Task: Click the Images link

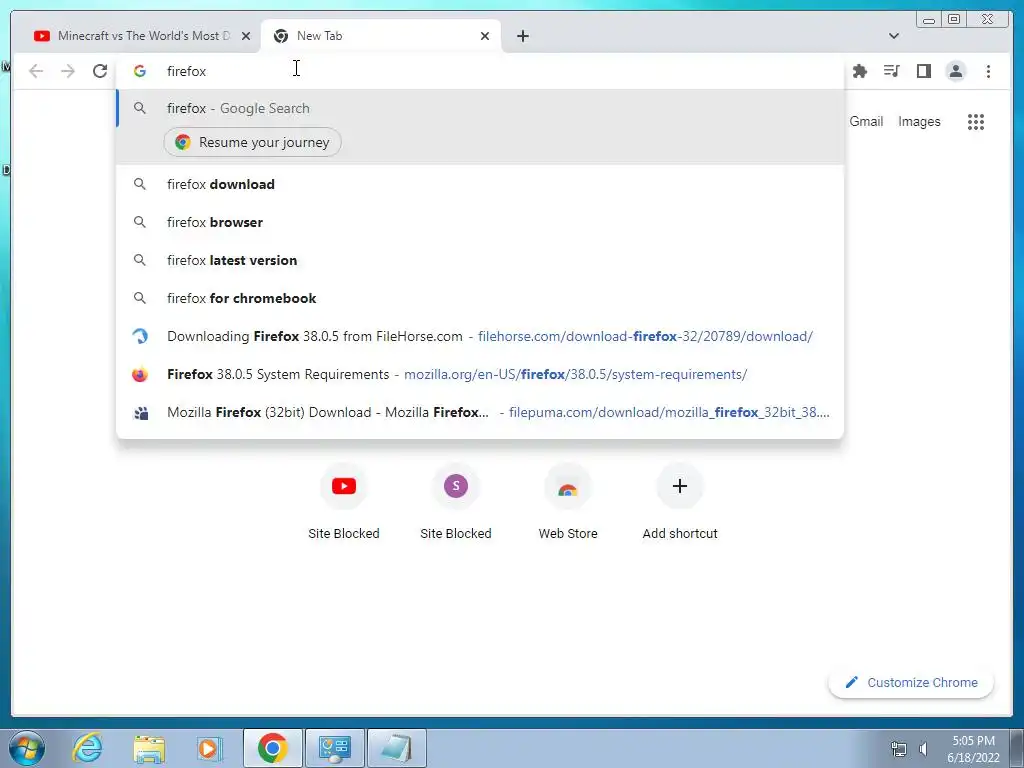Action: click(919, 121)
